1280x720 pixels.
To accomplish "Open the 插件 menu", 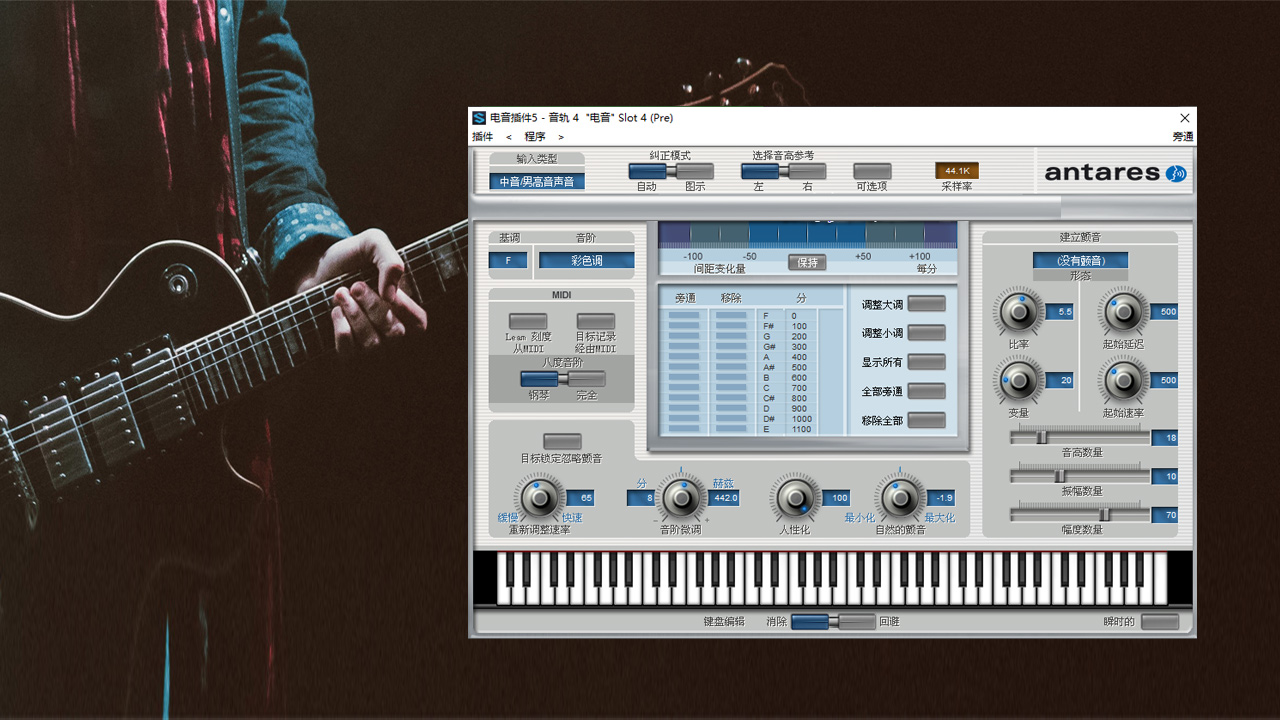I will pyautogui.click(x=482, y=137).
